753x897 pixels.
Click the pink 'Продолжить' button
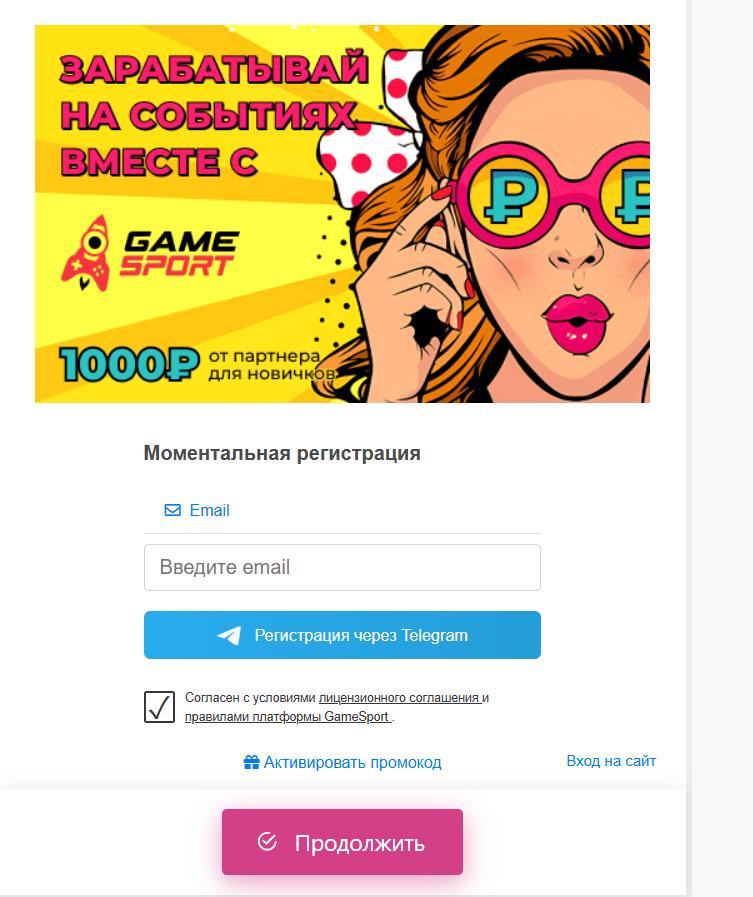click(342, 842)
